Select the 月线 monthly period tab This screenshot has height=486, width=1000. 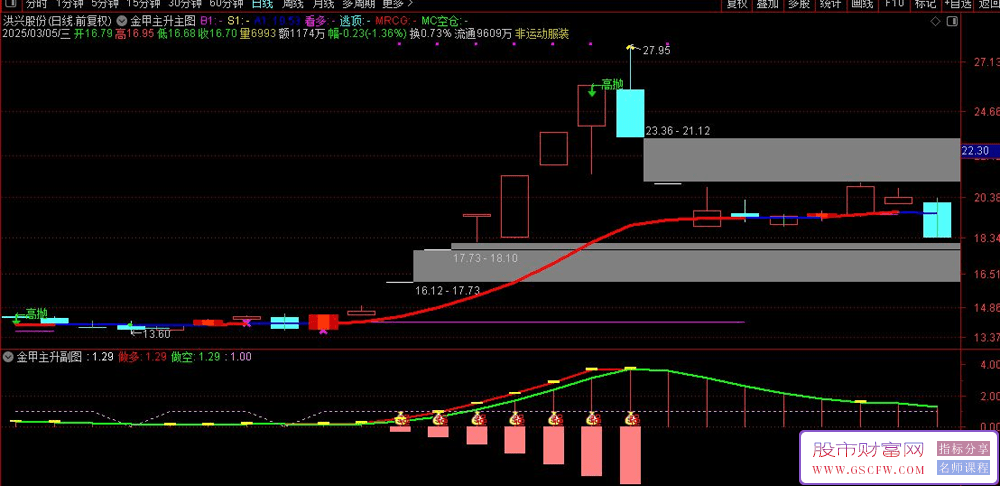324,3
